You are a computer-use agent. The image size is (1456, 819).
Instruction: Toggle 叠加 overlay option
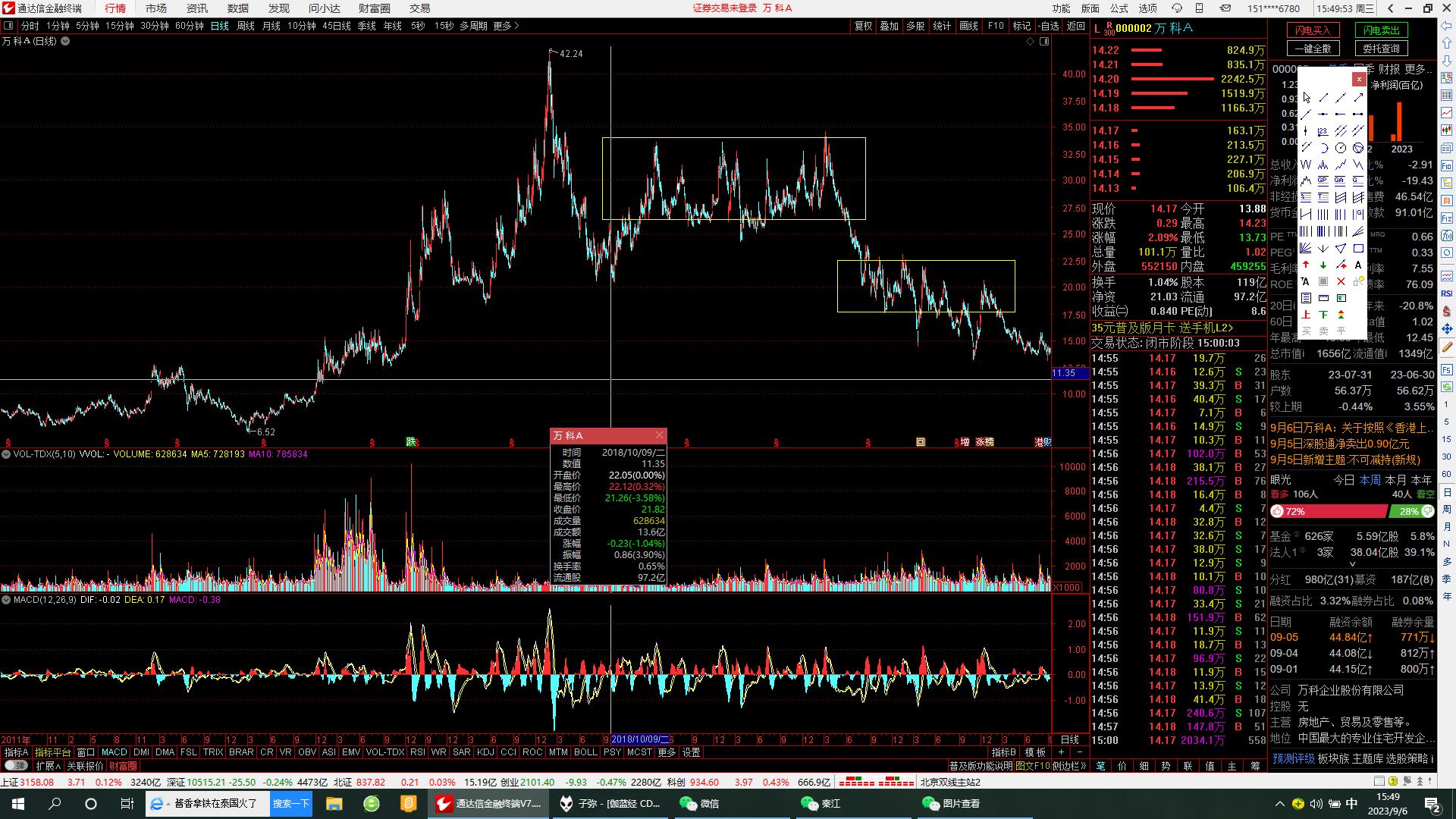[889, 26]
